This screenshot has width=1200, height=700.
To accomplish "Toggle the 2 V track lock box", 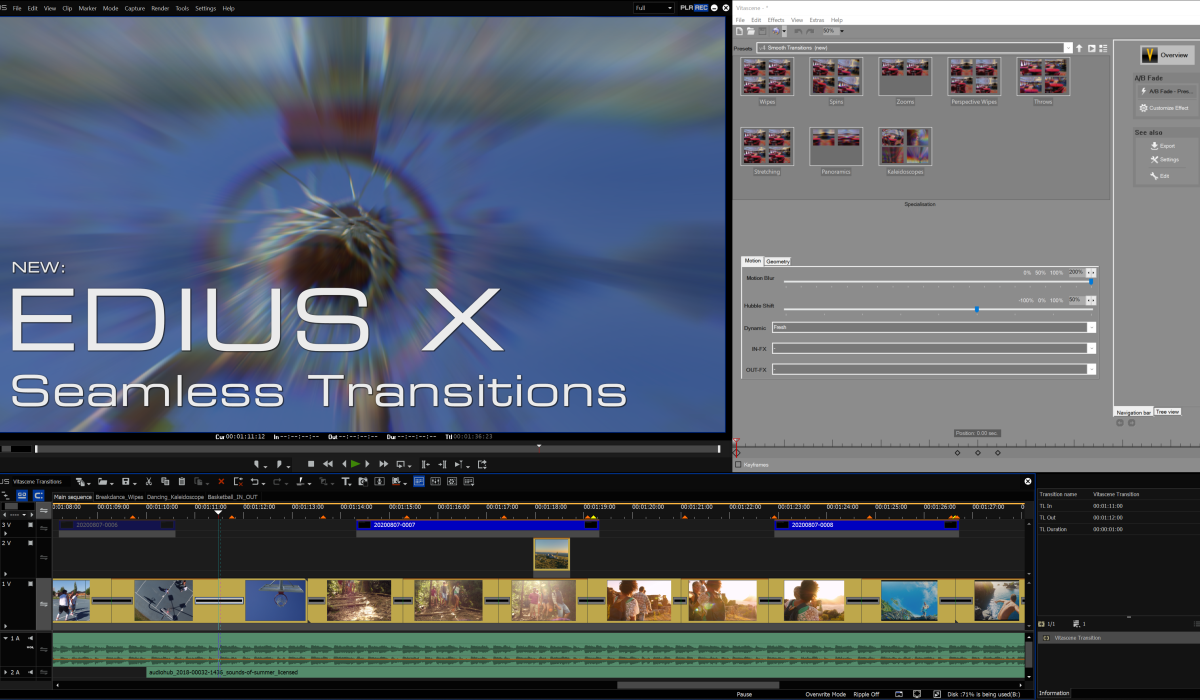I will tap(30, 543).
